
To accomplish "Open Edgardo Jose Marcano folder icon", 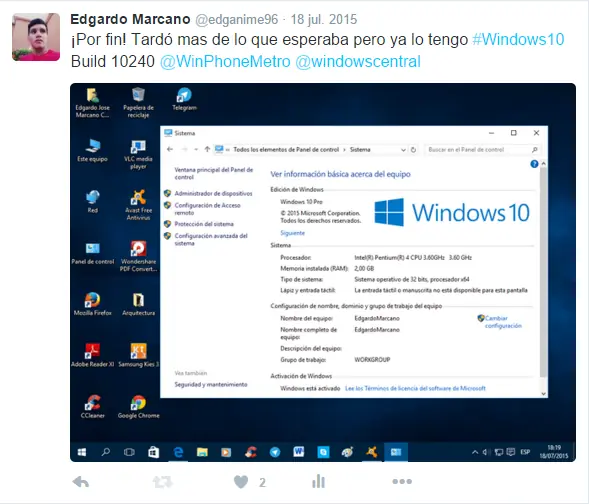I will pos(92,103).
